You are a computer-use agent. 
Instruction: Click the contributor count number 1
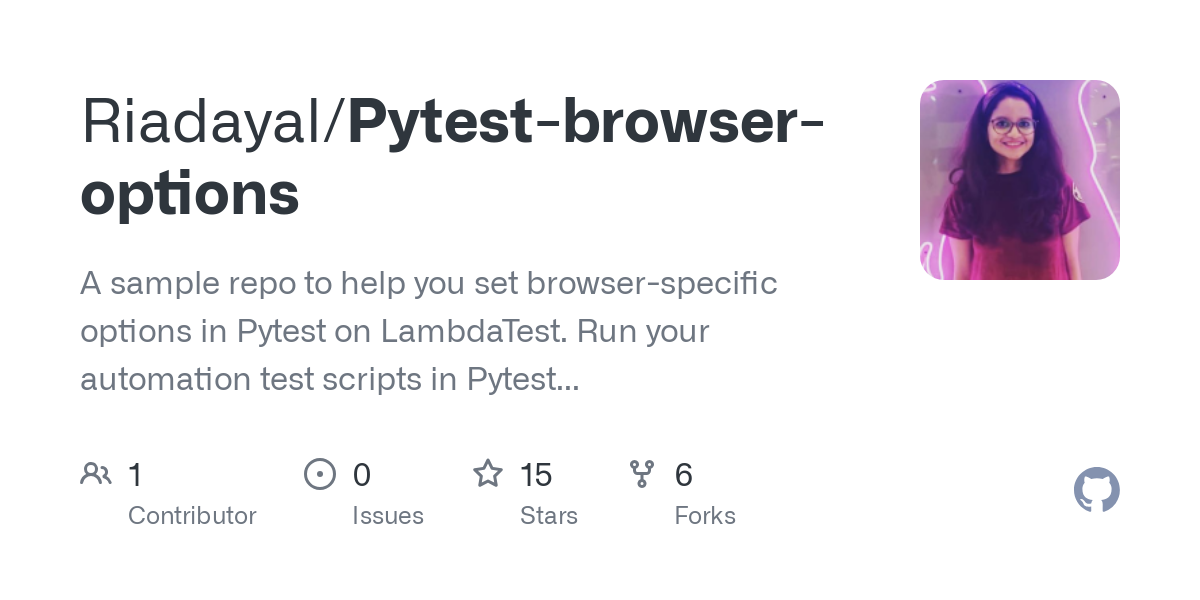135,474
